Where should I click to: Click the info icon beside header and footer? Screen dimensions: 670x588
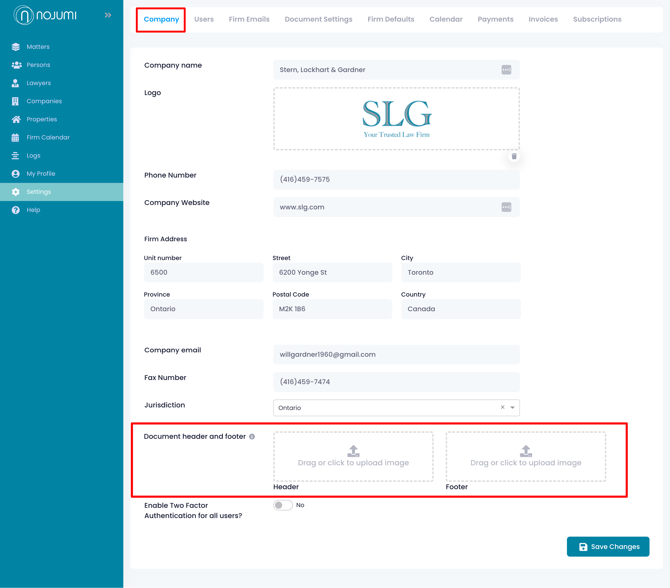tap(252, 437)
